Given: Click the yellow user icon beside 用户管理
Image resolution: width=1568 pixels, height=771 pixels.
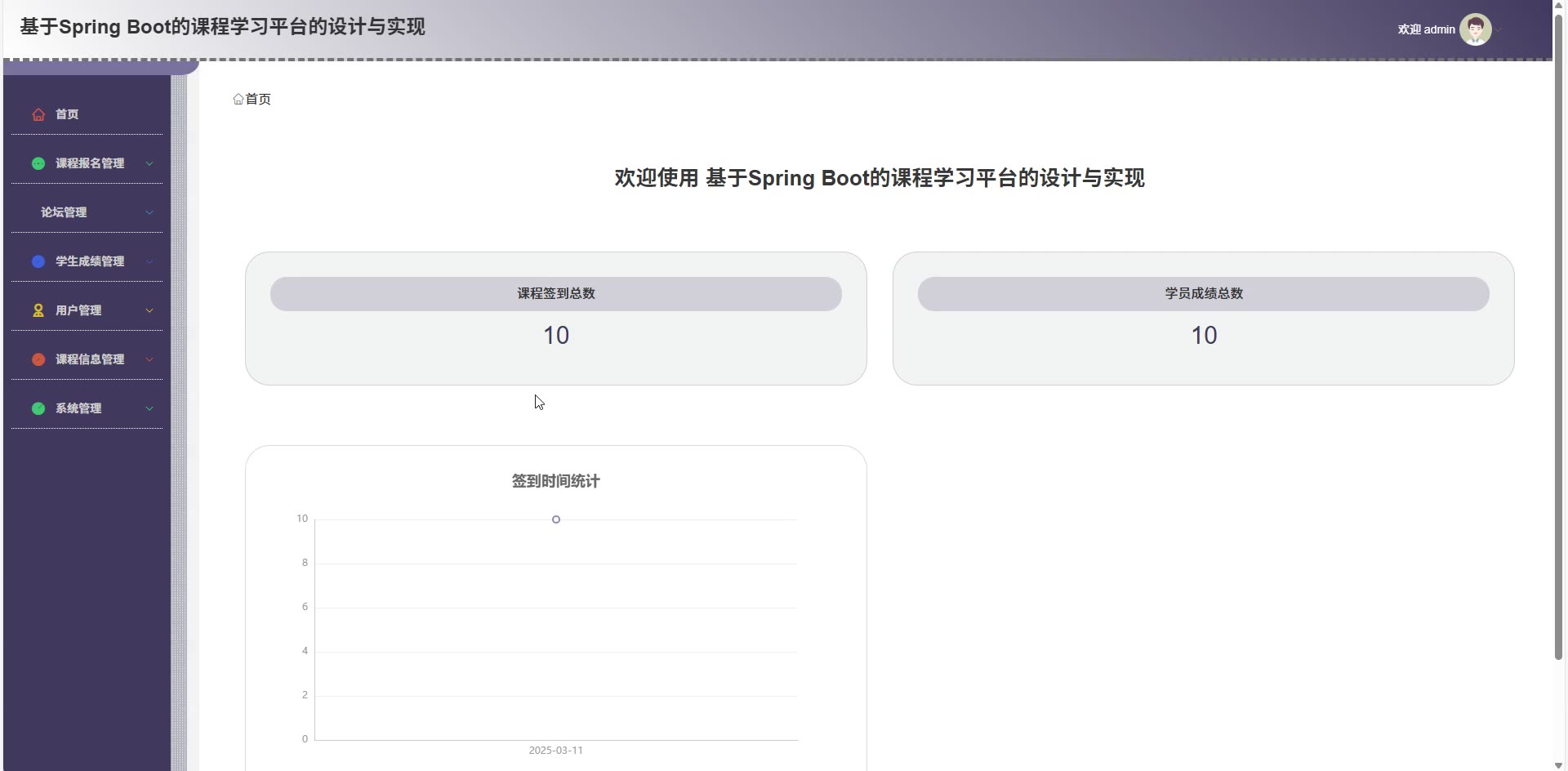Looking at the screenshot, I should tap(38, 310).
